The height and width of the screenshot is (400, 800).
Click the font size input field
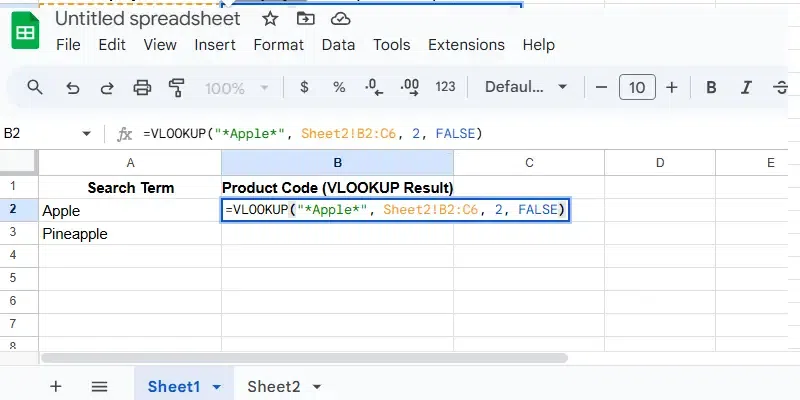point(637,88)
